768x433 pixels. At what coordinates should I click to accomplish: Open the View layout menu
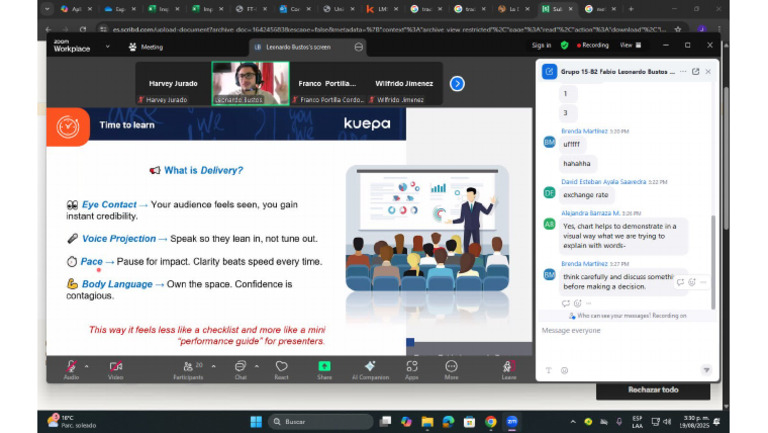pyautogui.click(x=630, y=45)
